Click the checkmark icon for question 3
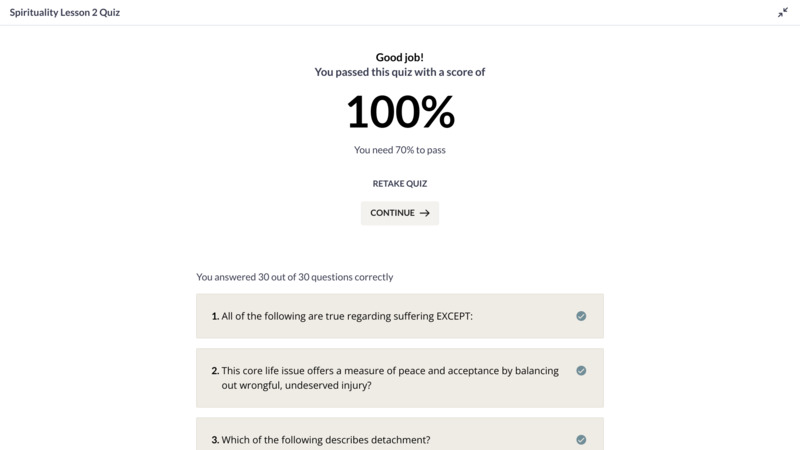The image size is (800, 450). (581, 440)
